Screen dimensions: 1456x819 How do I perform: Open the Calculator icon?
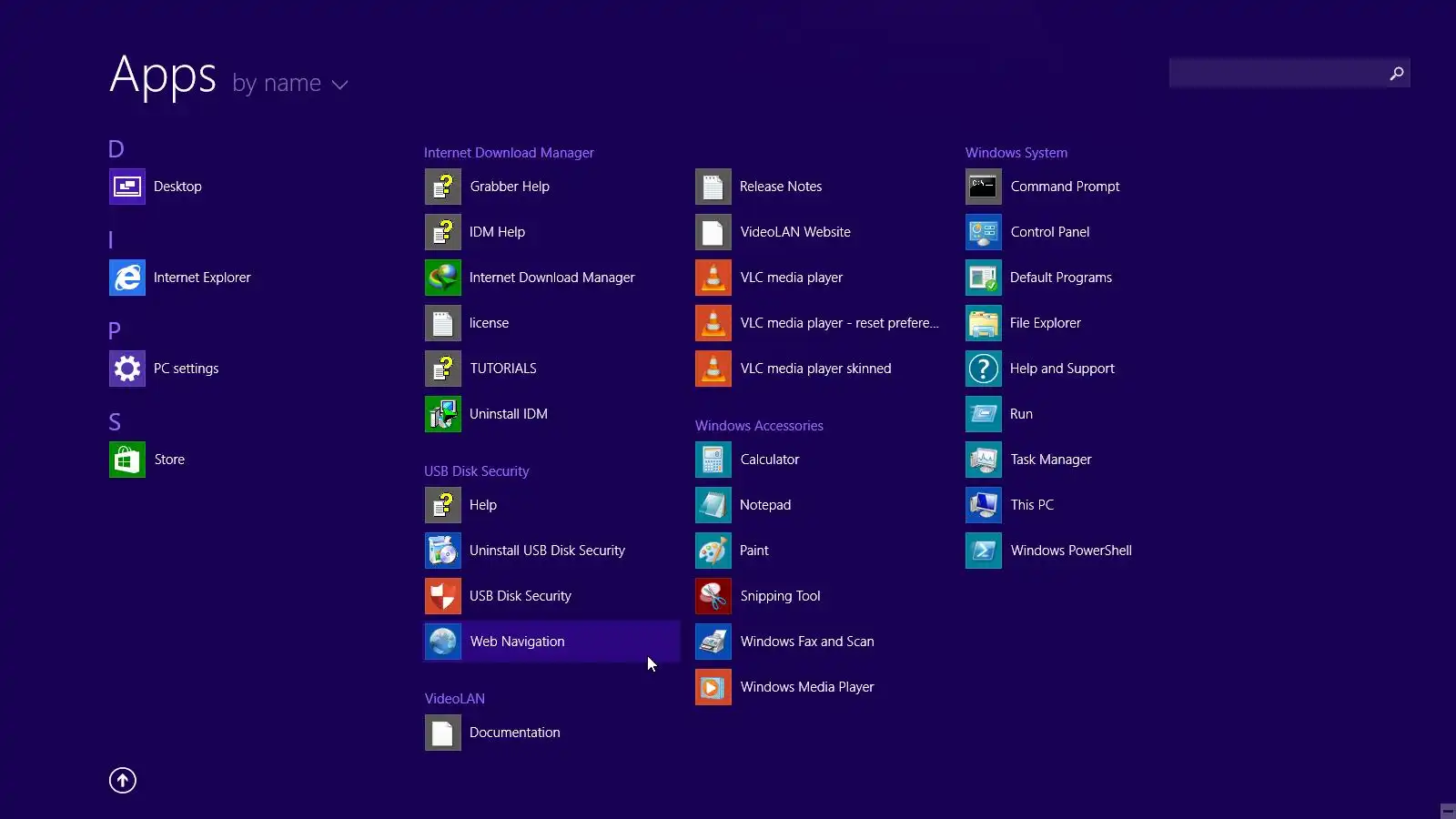coord(713,460)
